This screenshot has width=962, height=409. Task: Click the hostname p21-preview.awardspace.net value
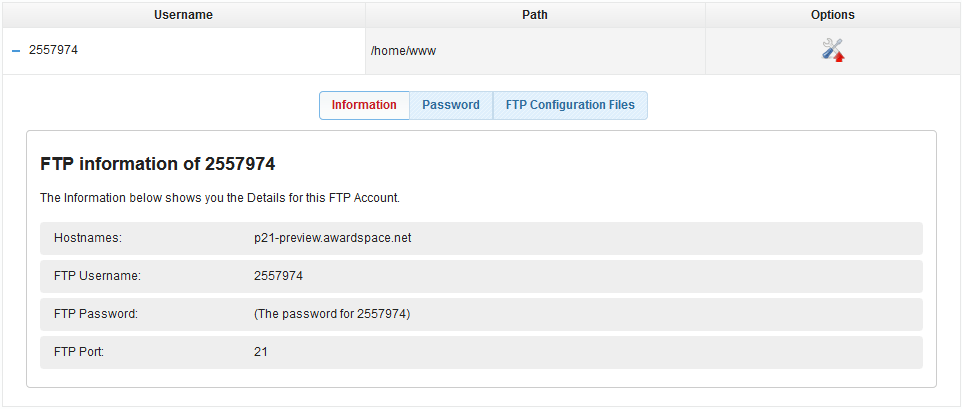click(333, 238)
